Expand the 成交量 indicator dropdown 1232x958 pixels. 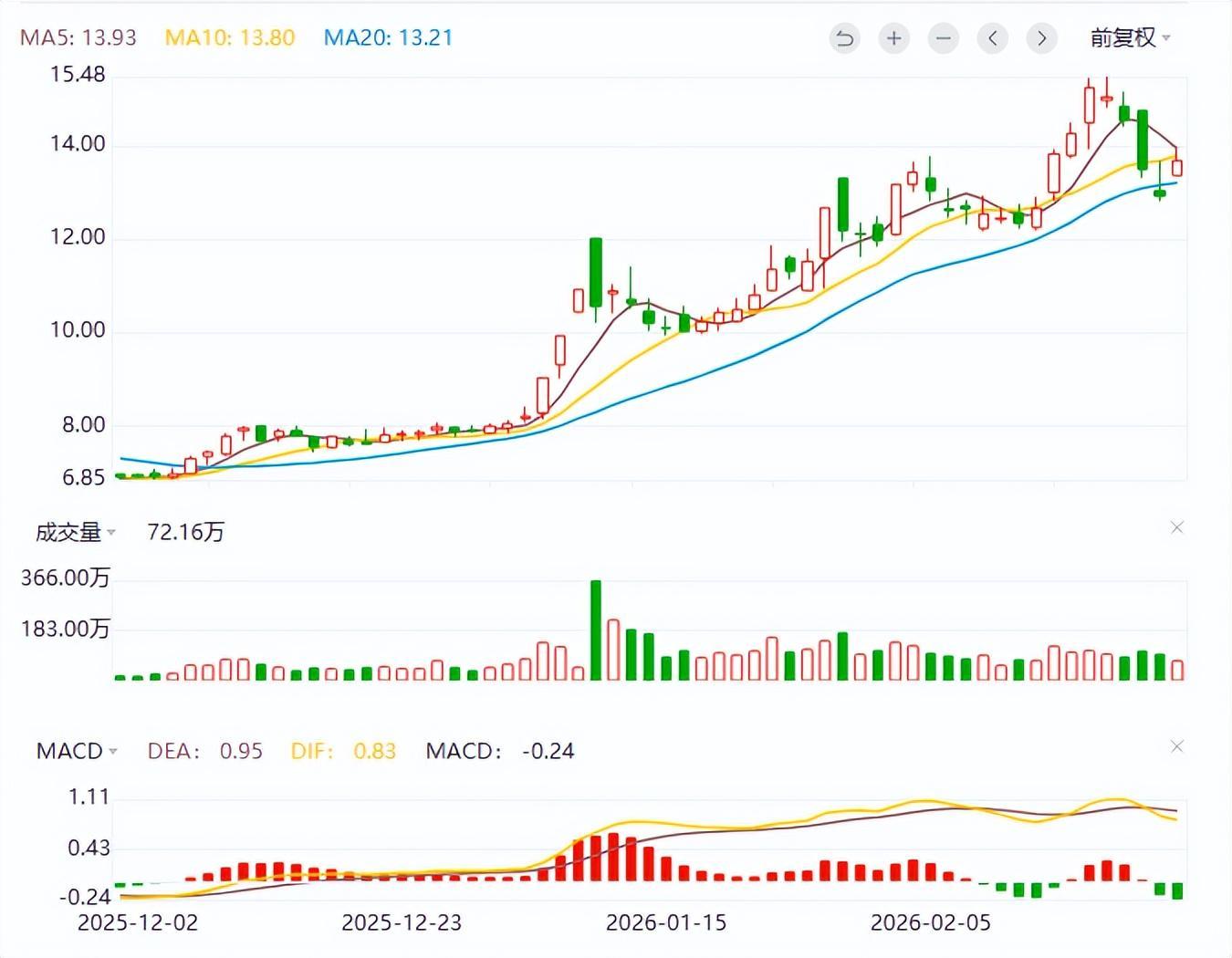coord(75,532)
